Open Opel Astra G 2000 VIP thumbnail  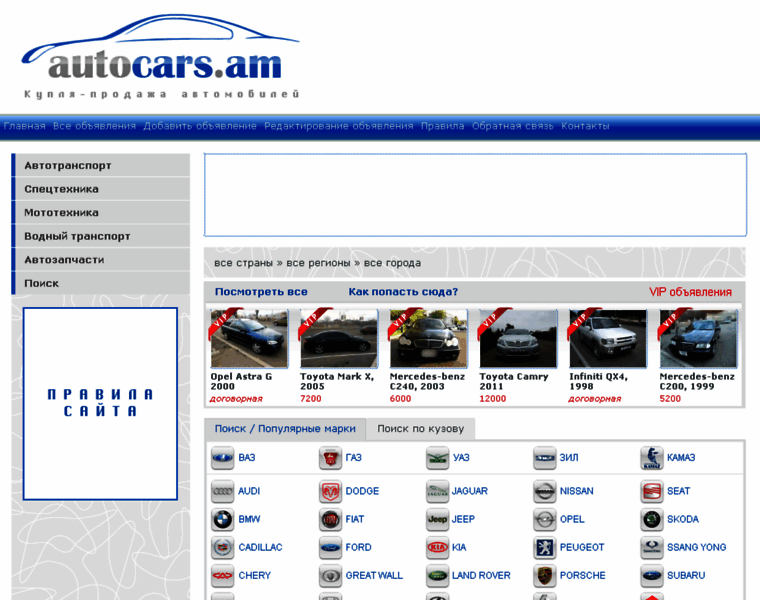[249, 339]
